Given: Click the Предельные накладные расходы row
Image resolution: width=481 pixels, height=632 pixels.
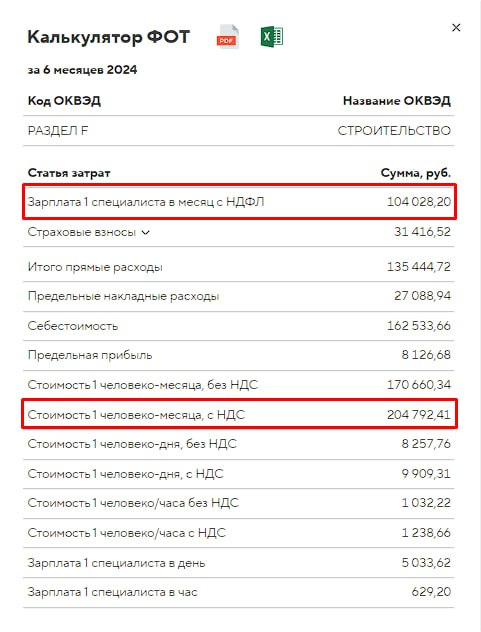Looking at the screenshot, I should (x=239, y=296).
